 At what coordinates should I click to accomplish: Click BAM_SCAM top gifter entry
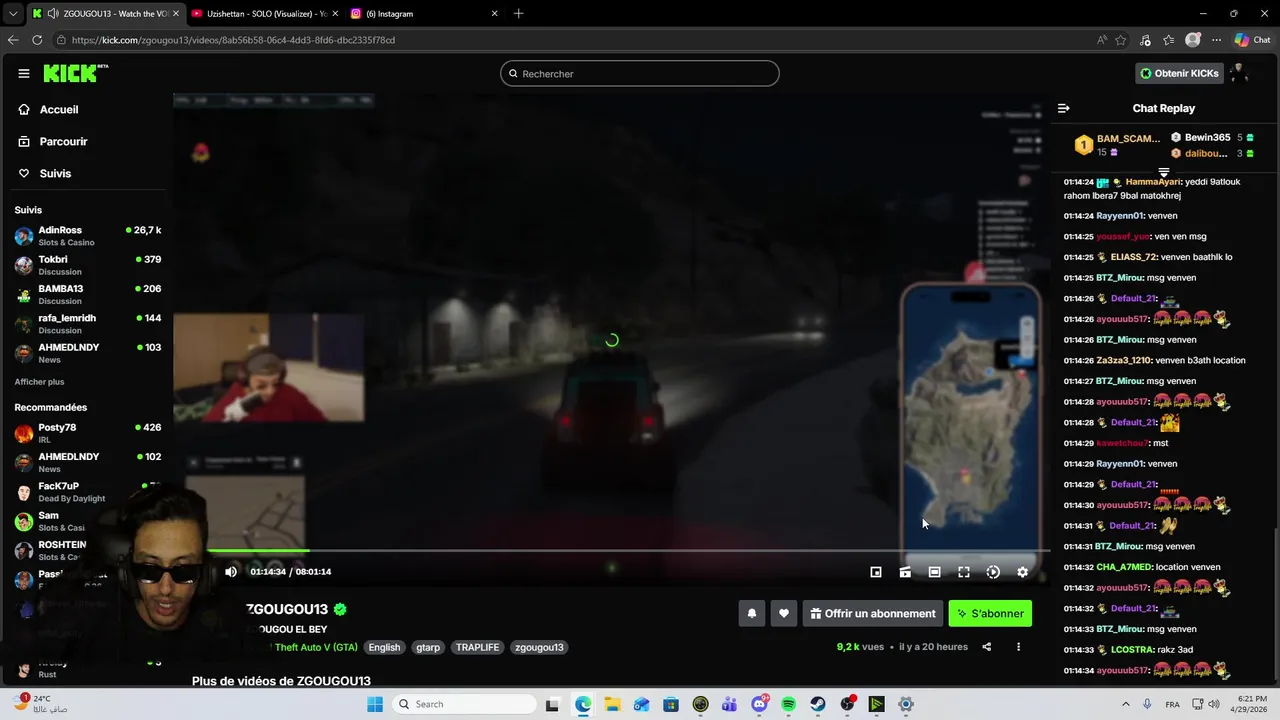(x=1117, y=145)
